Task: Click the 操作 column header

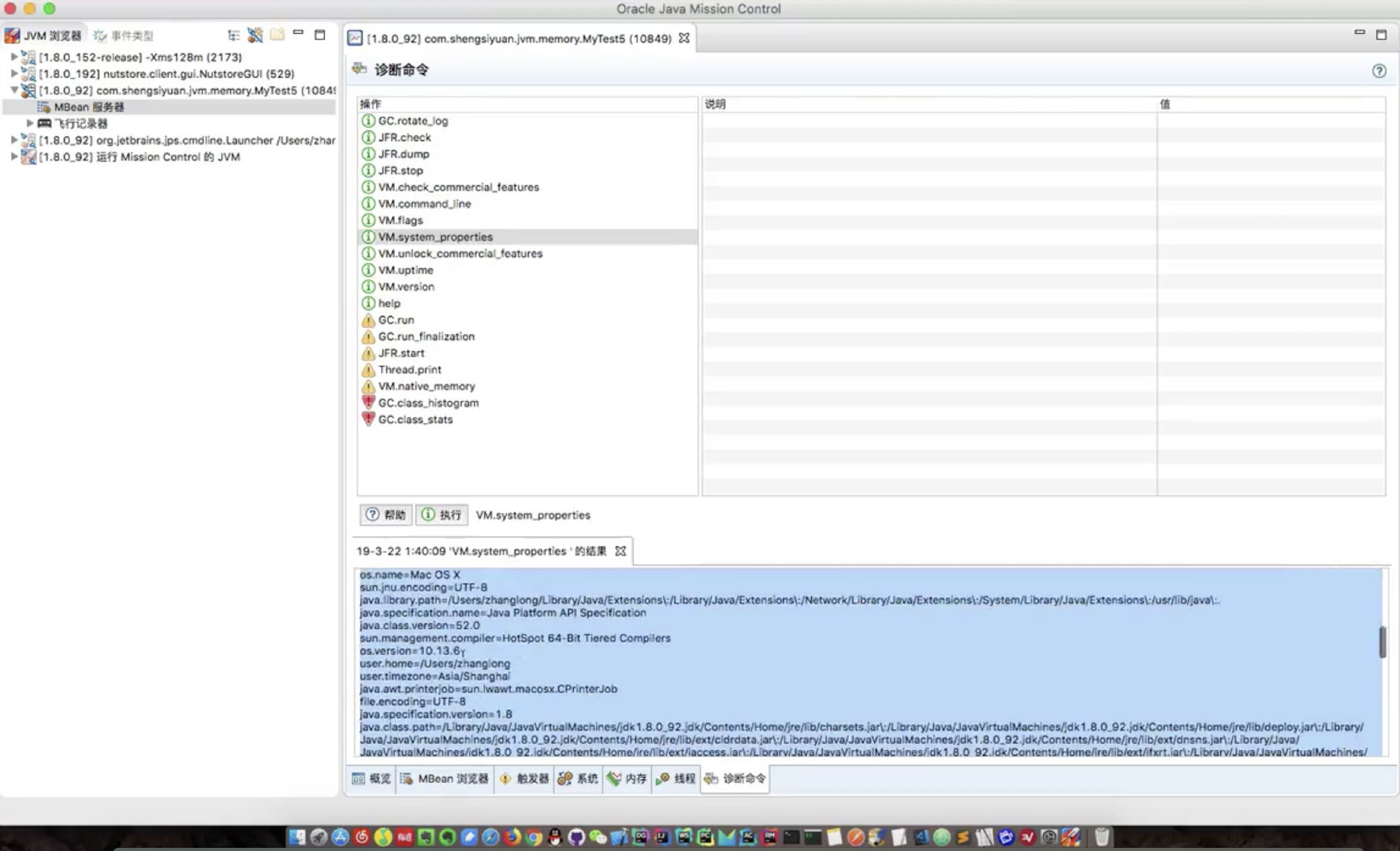Action: 527,104
